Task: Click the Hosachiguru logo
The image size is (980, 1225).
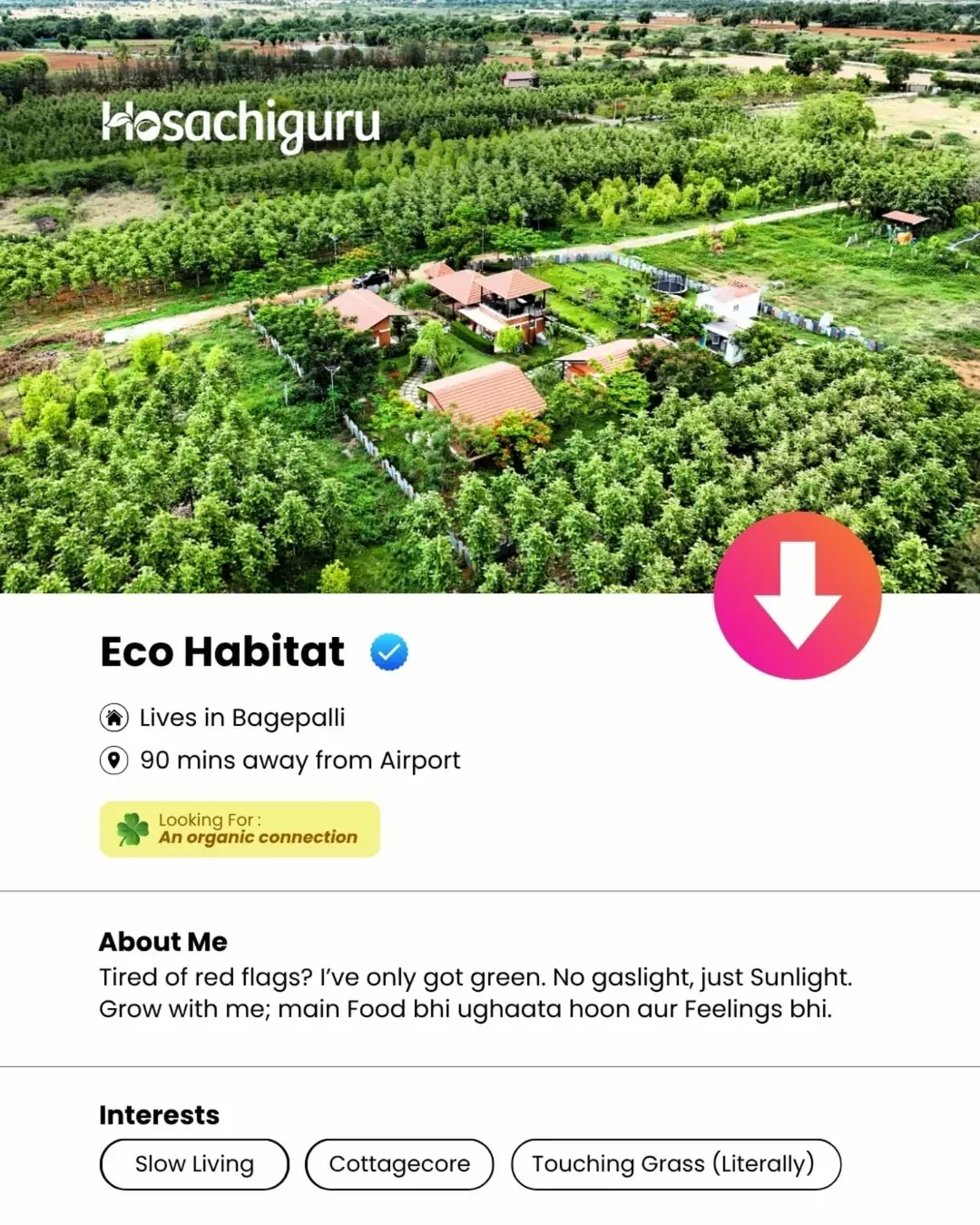Action: click(240, 125)
